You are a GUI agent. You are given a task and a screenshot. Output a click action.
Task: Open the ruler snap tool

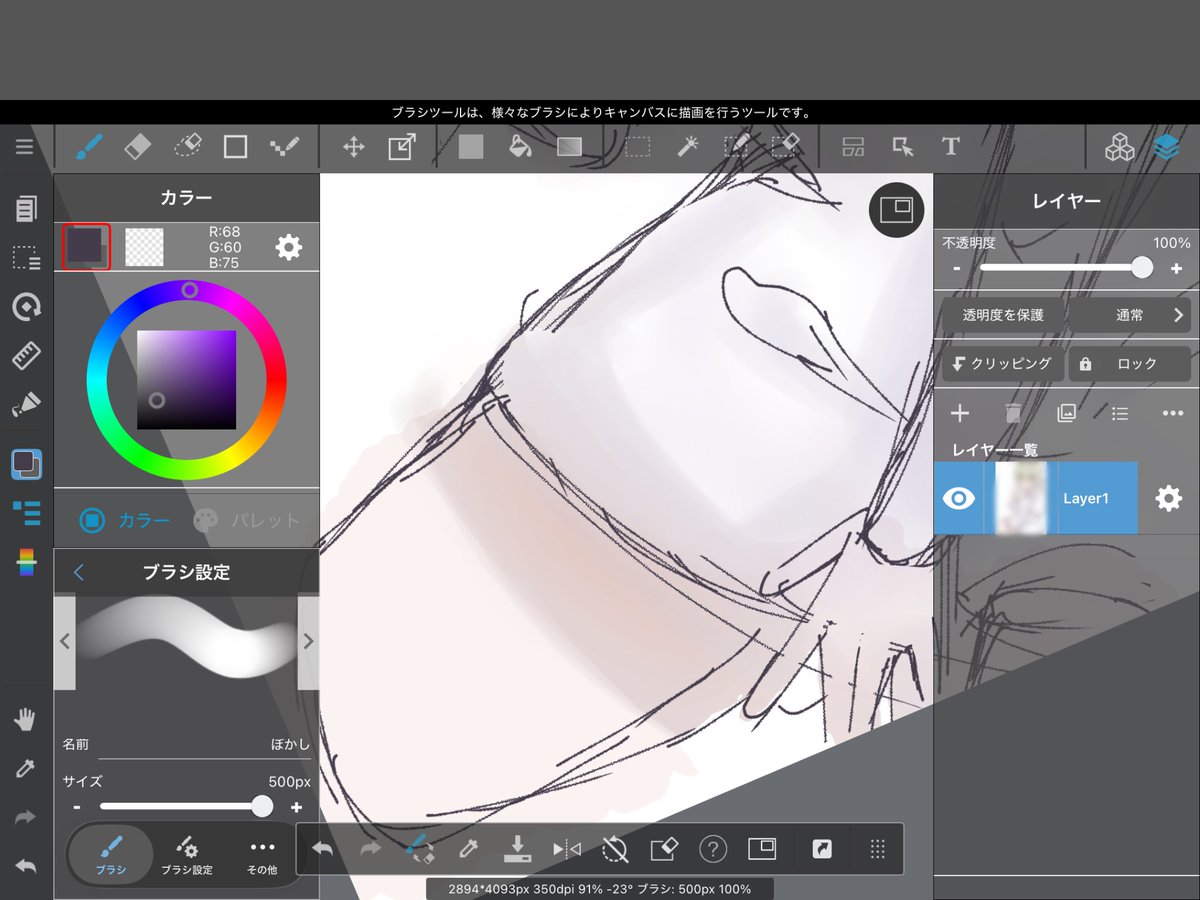pos(25,355)
